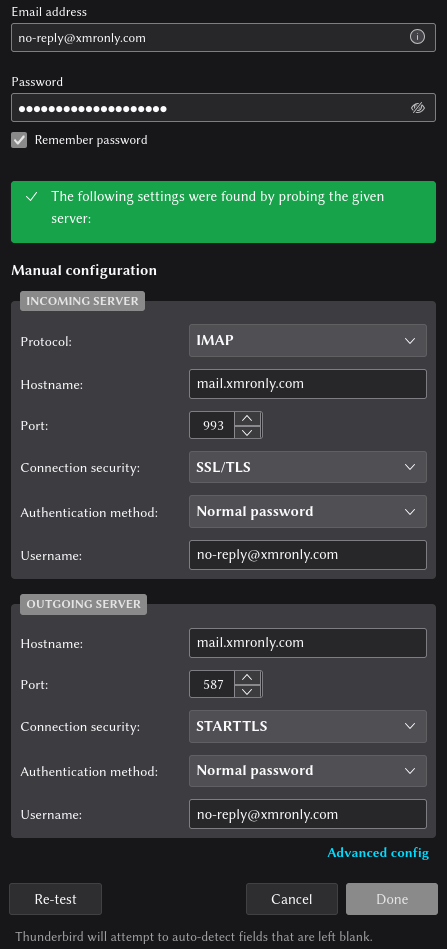Screen dimensions: 447x949
Task: Expand the outgoing Authentication method dropdown
Action: (x=307, y=770)
